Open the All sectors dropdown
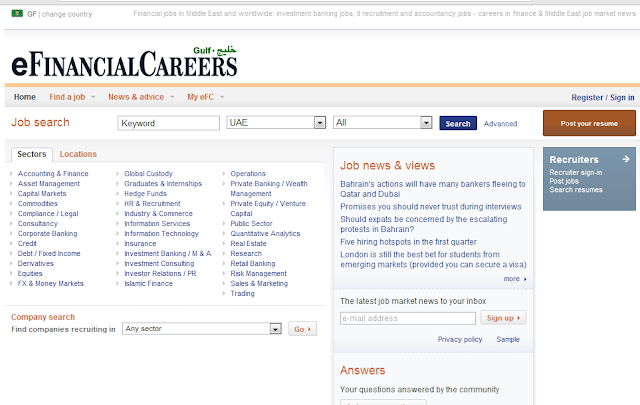This screenshot has height=405, width=640. click(382, 122)
